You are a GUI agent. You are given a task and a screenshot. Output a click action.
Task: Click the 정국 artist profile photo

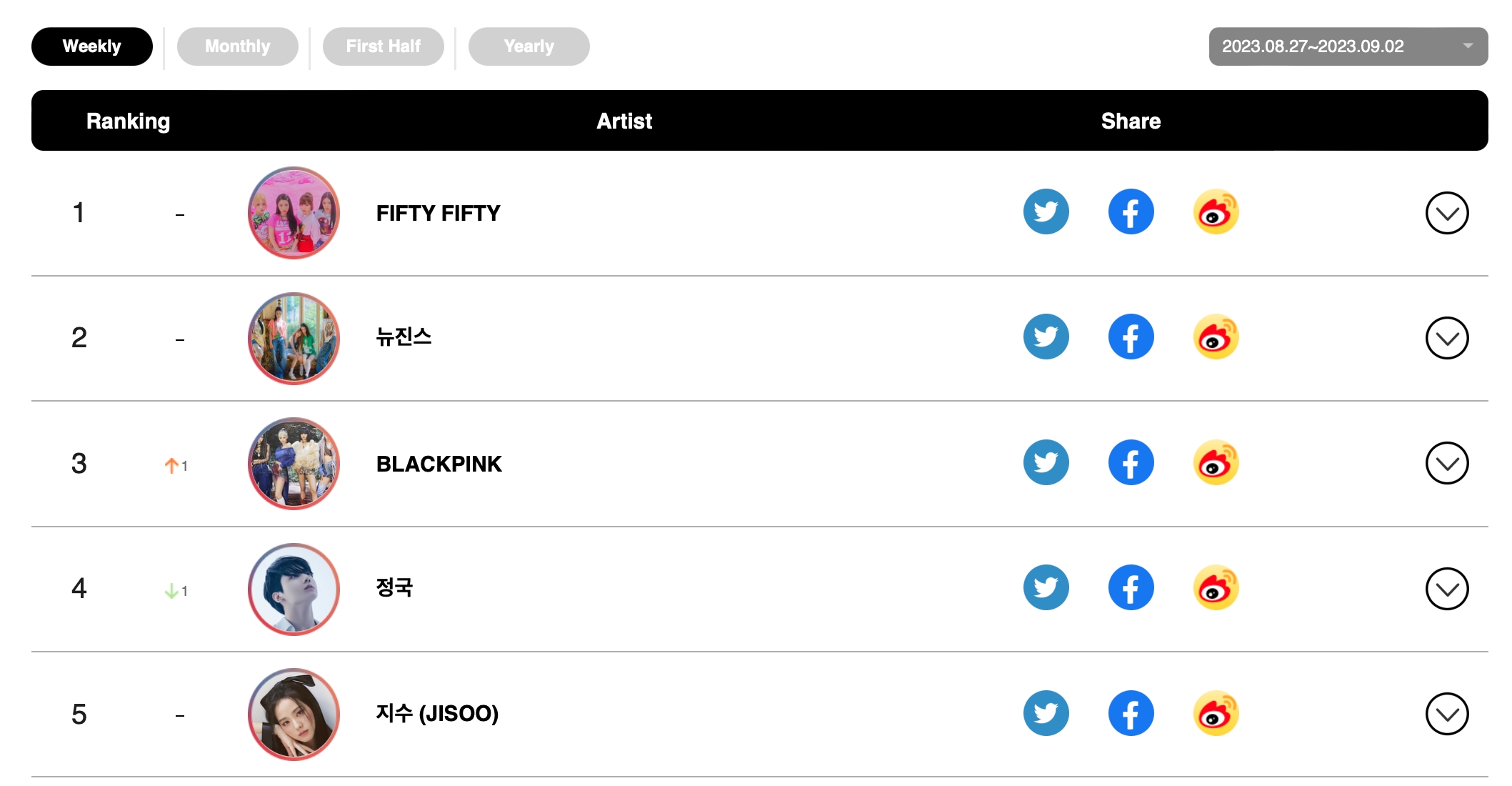(x=294, y=589)
